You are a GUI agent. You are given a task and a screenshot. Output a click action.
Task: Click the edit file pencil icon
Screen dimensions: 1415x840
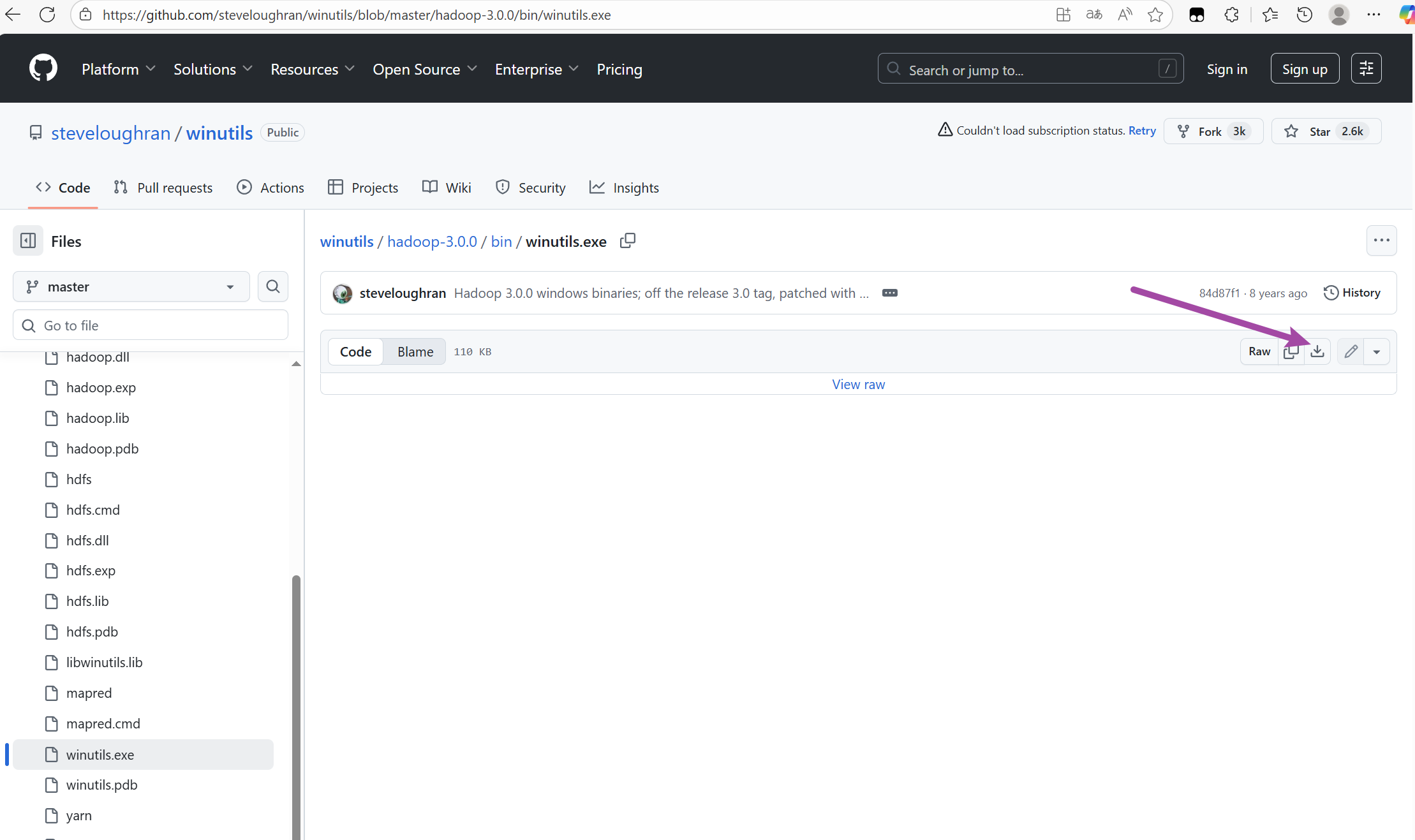[1351, 351]
